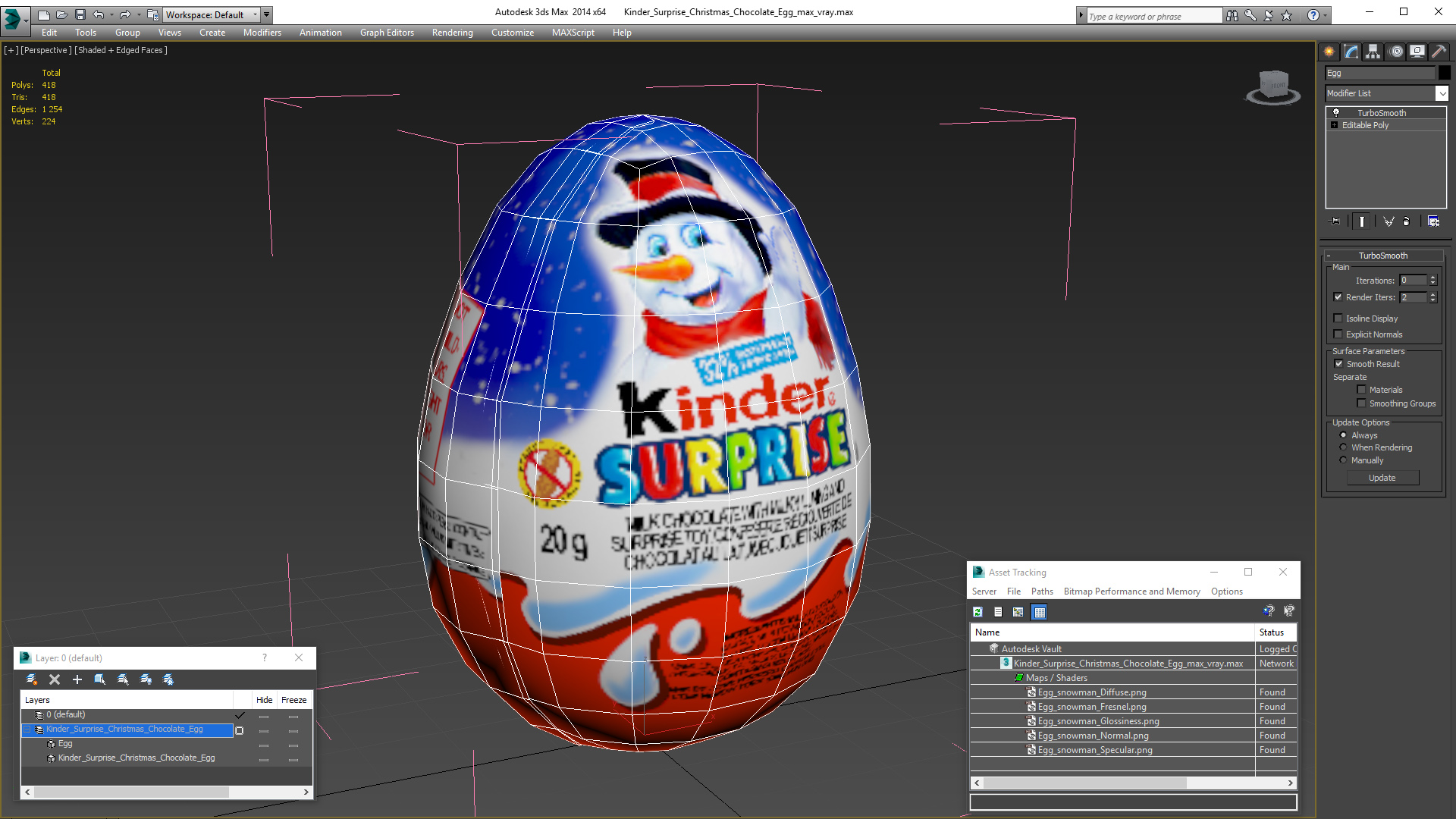The width and height of the screenshot is (1456, 819).
Task: Click Add Selected Objects plus icon
Action: 77,679
